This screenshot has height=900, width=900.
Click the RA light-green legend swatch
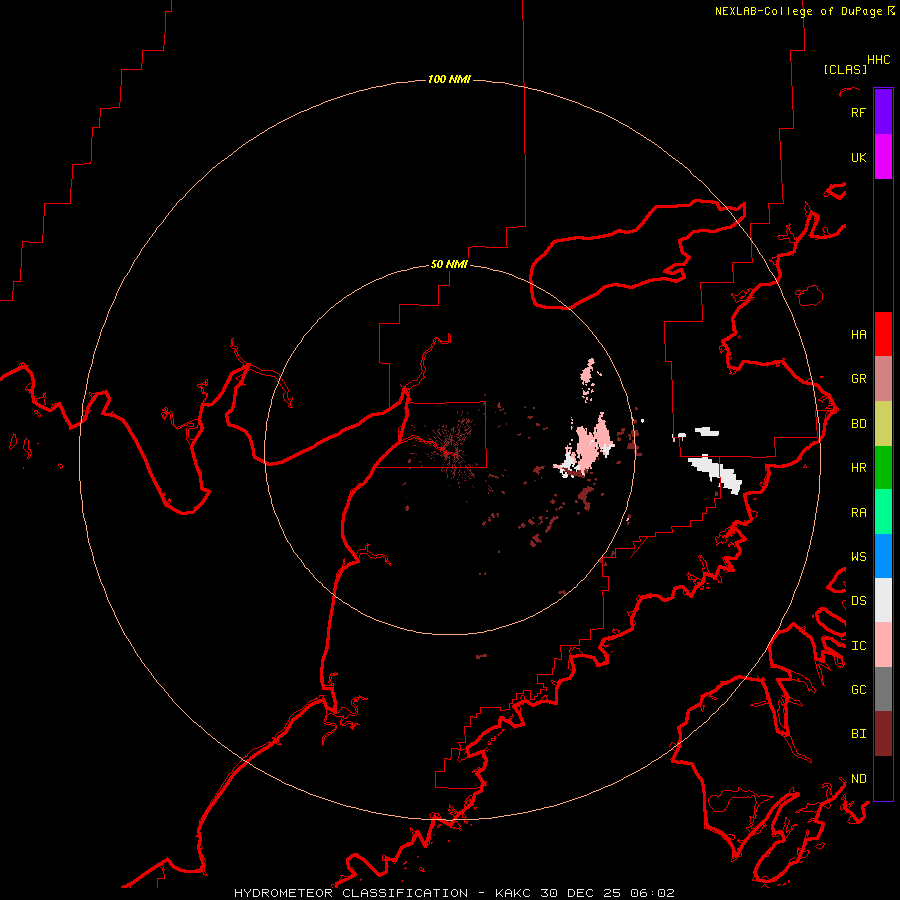click(x=883, y=512)
